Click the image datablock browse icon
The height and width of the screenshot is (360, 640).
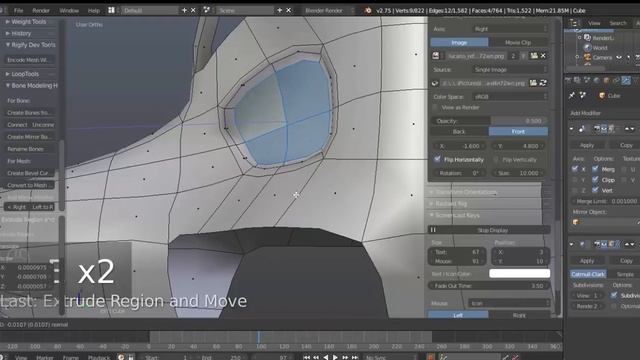click(436, 56)
